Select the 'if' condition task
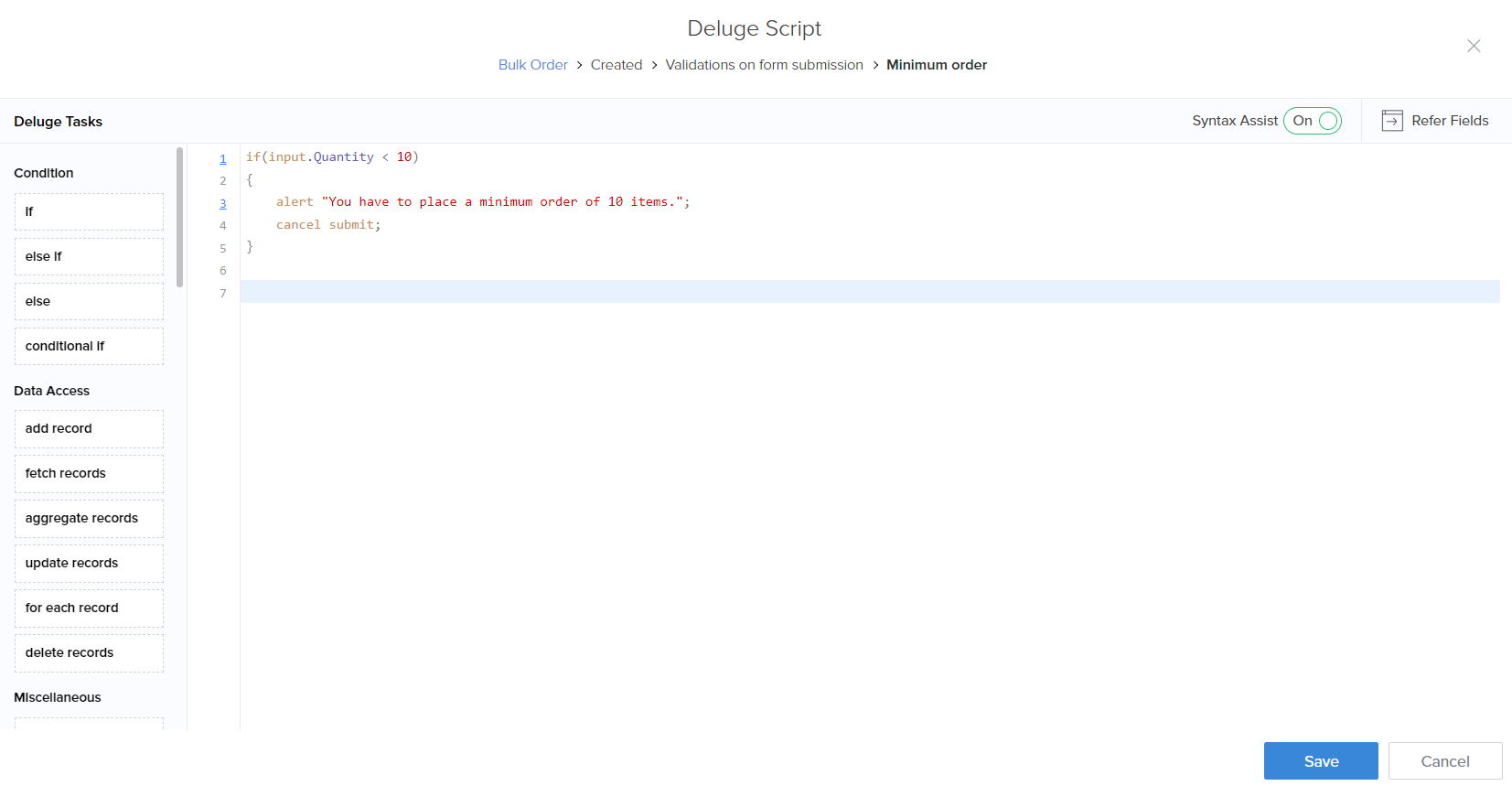The image size is (1512, 786). click(89, 211)
